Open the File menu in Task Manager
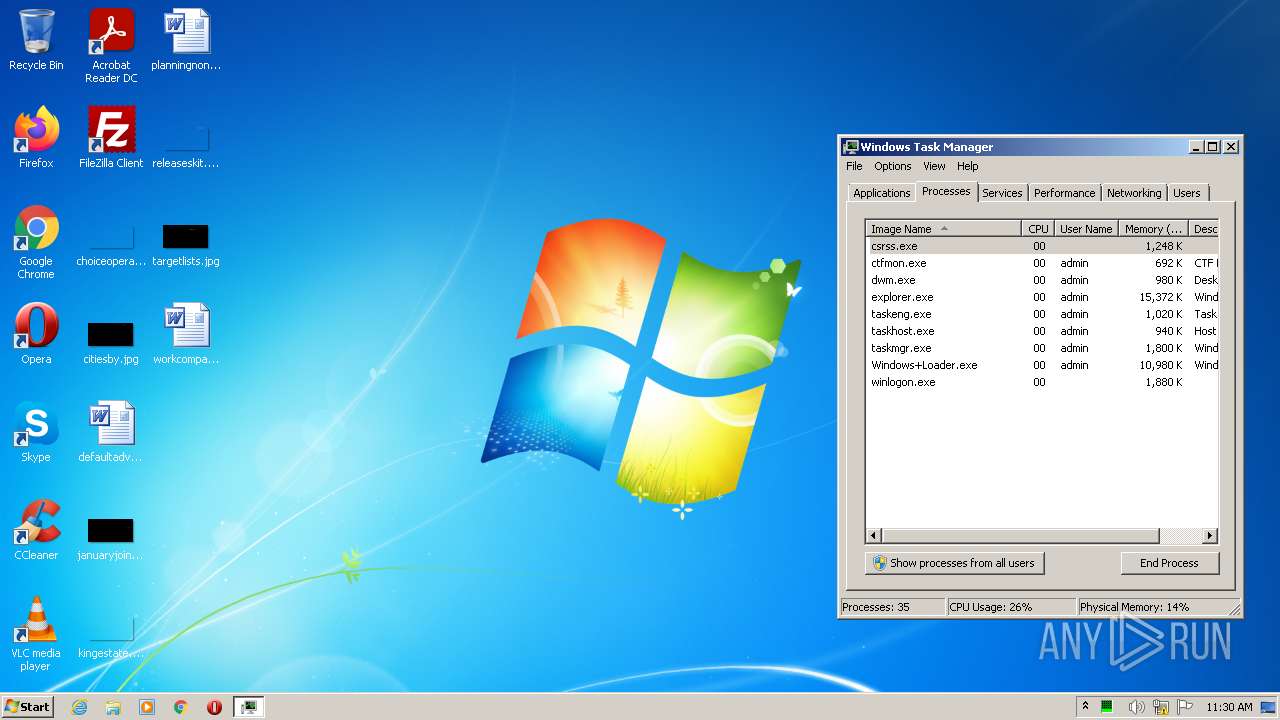1280x720 pixels. pyautogui.click(x=854, y=166)
